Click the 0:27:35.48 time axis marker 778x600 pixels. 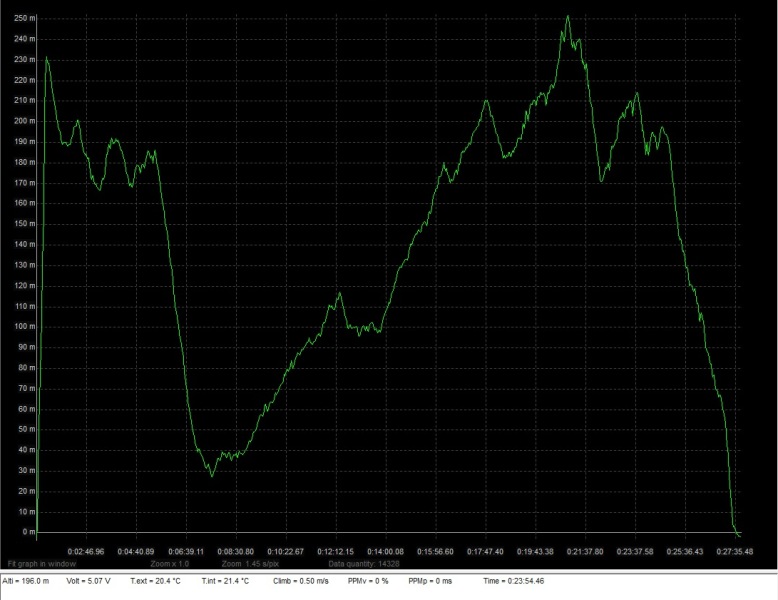click(735, 551)
